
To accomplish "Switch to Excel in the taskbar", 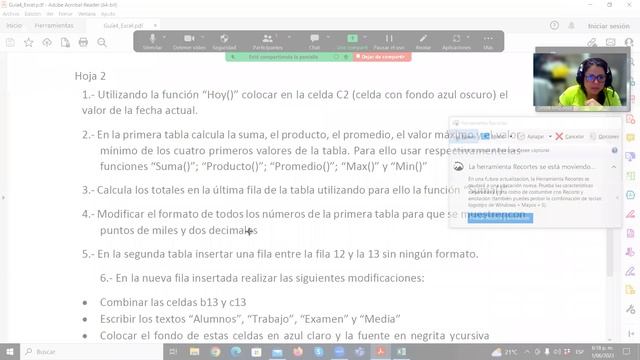I will tap(402, 351).
